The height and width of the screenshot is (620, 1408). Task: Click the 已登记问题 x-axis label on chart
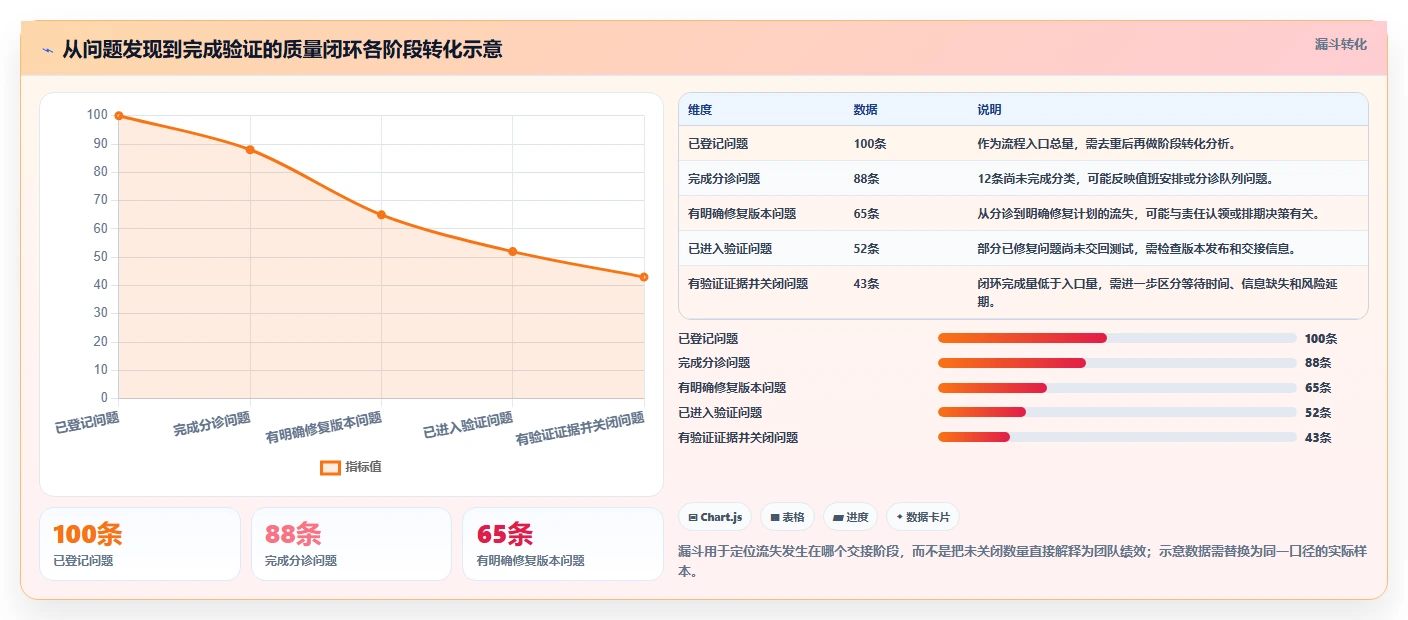pyautogui.click(x=87, y=423)
